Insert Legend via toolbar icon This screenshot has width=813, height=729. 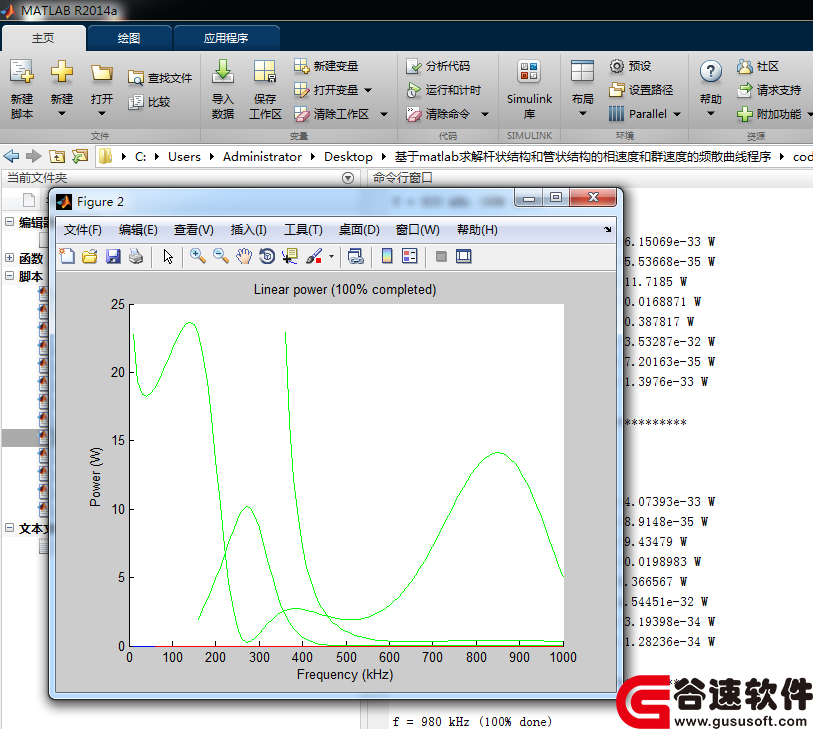coord(410,256)
